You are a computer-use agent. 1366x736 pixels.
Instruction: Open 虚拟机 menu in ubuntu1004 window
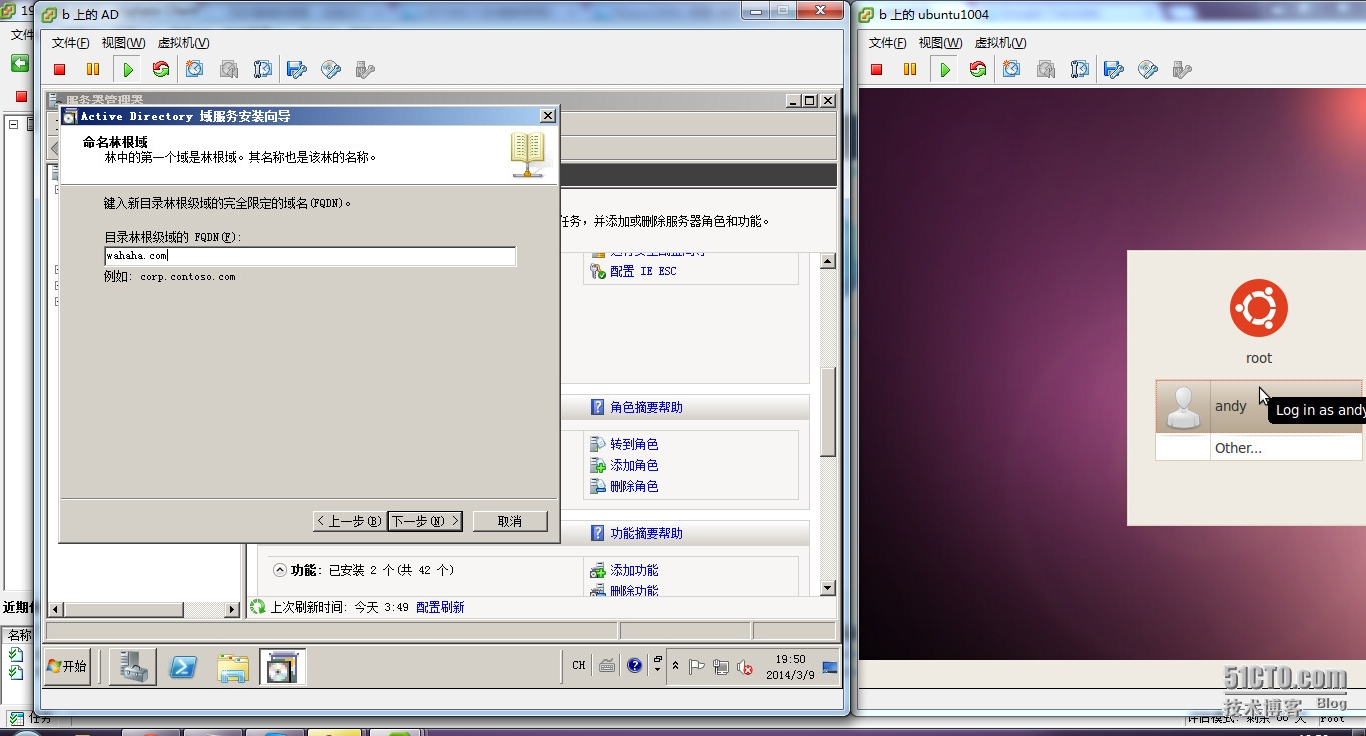tap(1001, 43)
